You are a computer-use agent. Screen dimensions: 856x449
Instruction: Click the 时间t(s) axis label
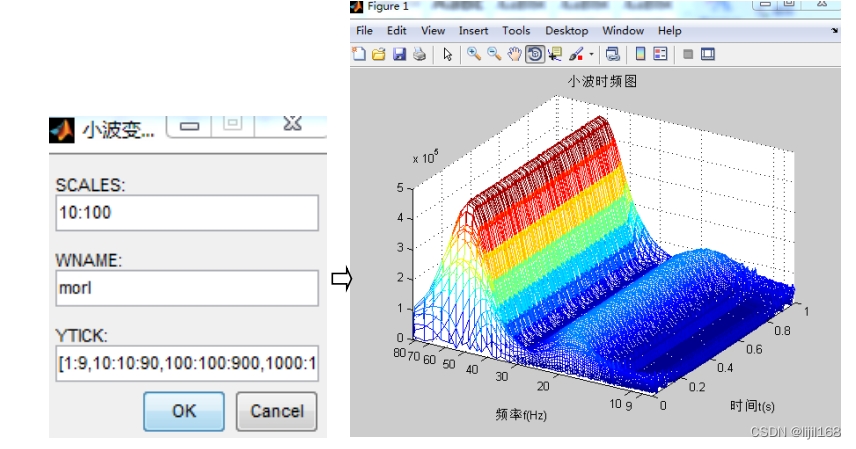click(752, 406)
